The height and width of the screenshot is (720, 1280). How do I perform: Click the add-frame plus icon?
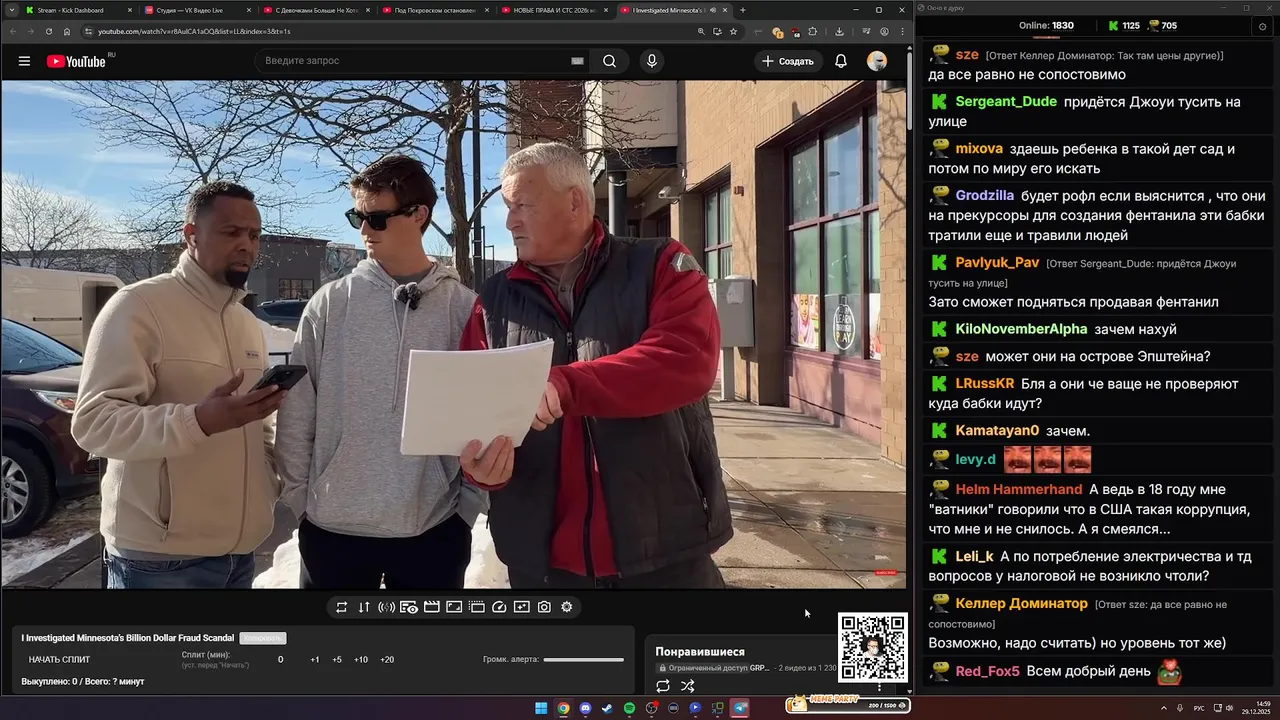pos(521,607)
